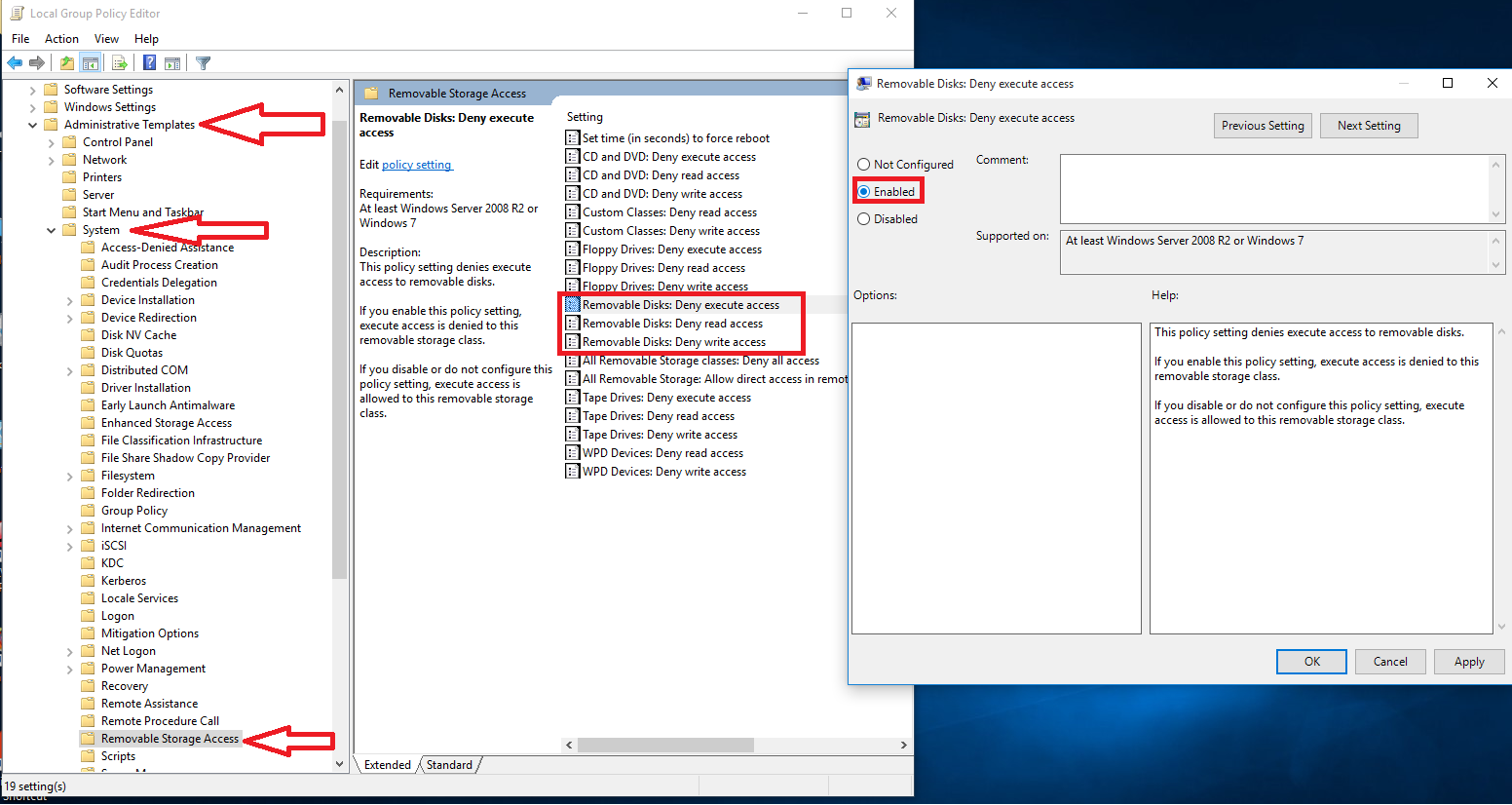1512x805 pixels.
Task: Click the Forward navigation arrow
Action: tap(38, 62)
